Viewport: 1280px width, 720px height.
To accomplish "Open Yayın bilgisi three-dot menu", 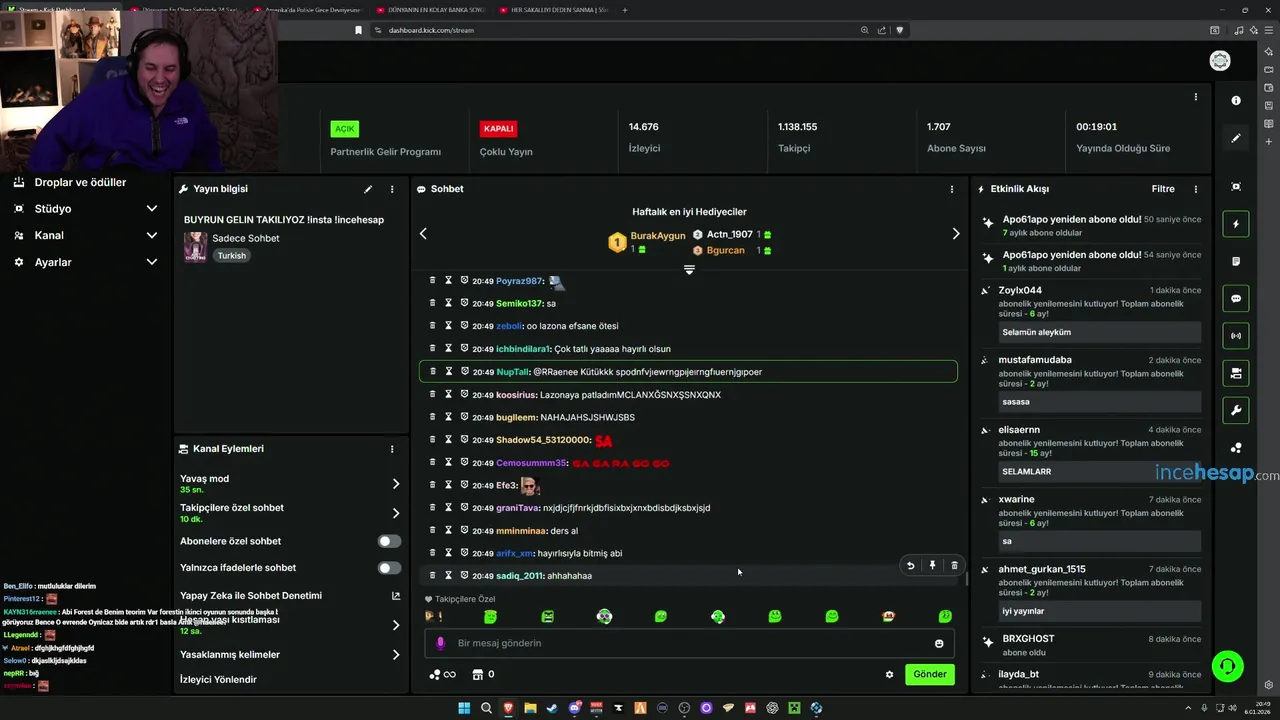I will click(x=392, y=189).
